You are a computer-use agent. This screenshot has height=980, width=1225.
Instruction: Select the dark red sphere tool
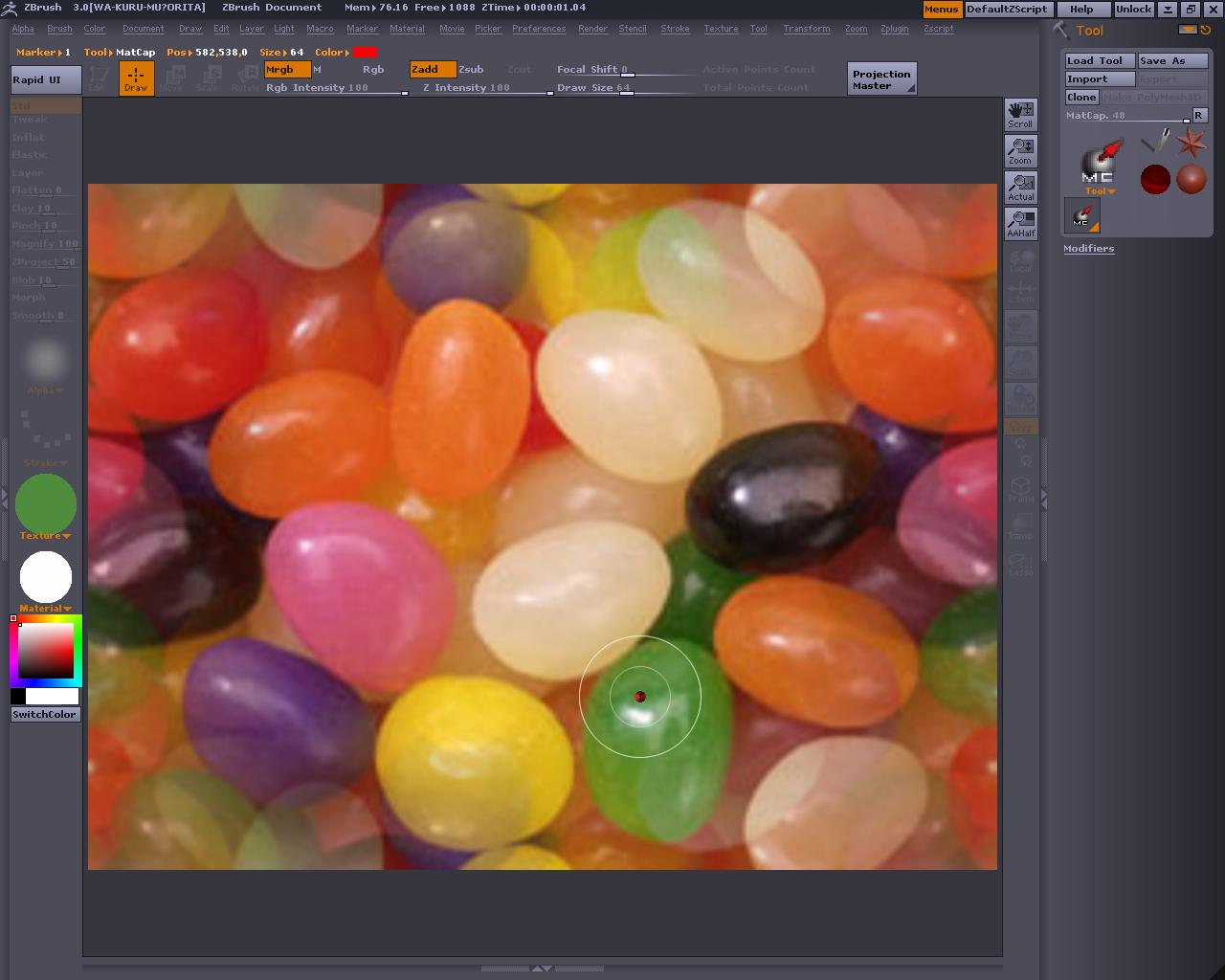[1155, 179]
